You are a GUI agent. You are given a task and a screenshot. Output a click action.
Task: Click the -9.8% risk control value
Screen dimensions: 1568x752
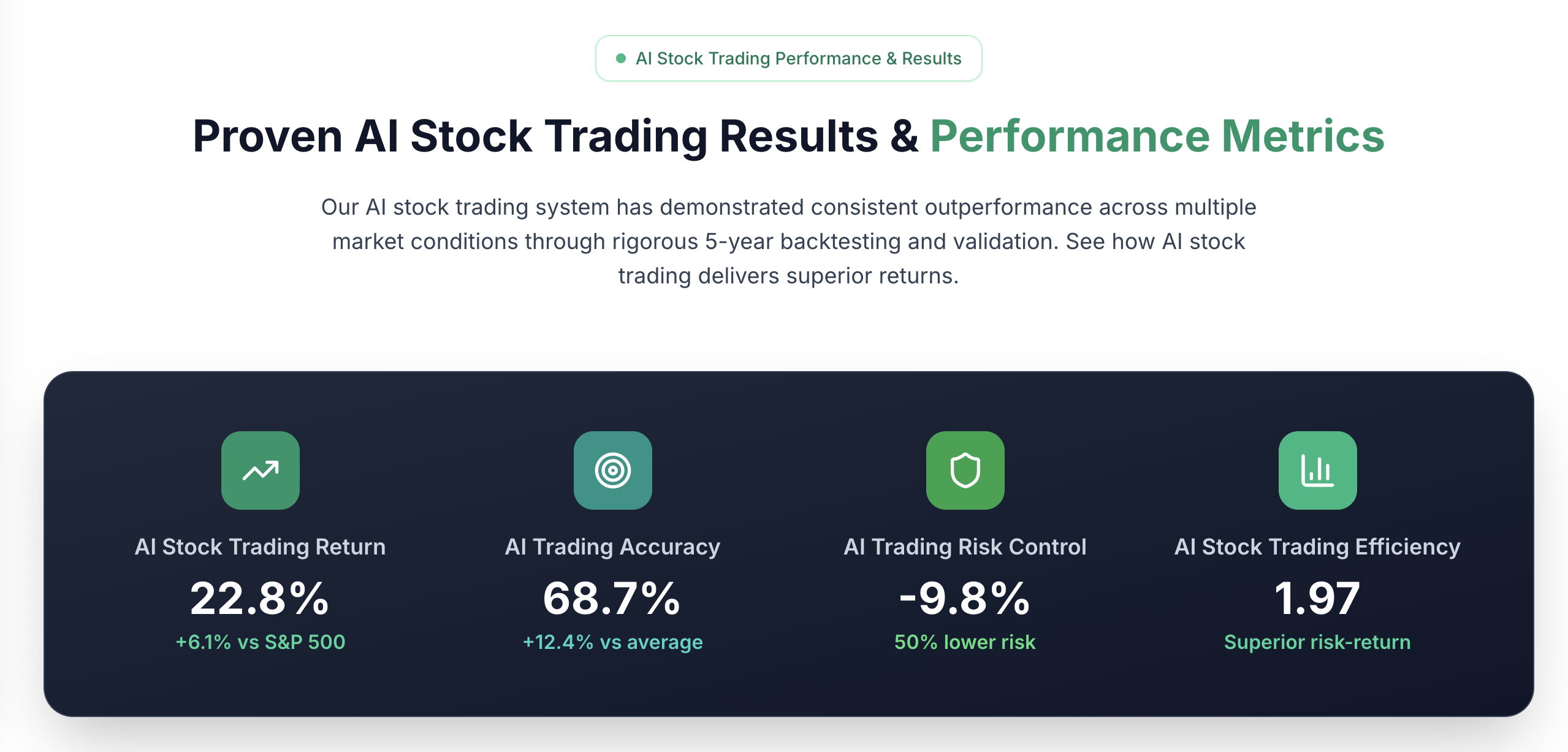coord(965,598)
